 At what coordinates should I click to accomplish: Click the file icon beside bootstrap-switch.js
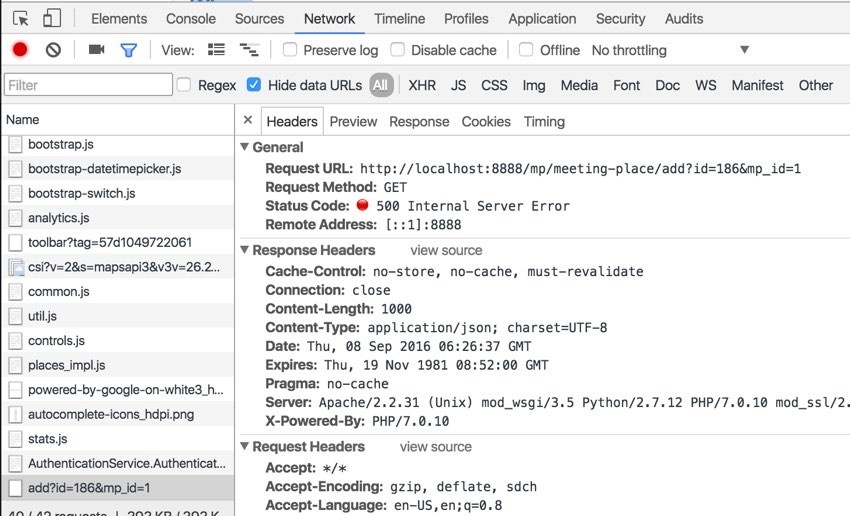click(x=15, y=194)
